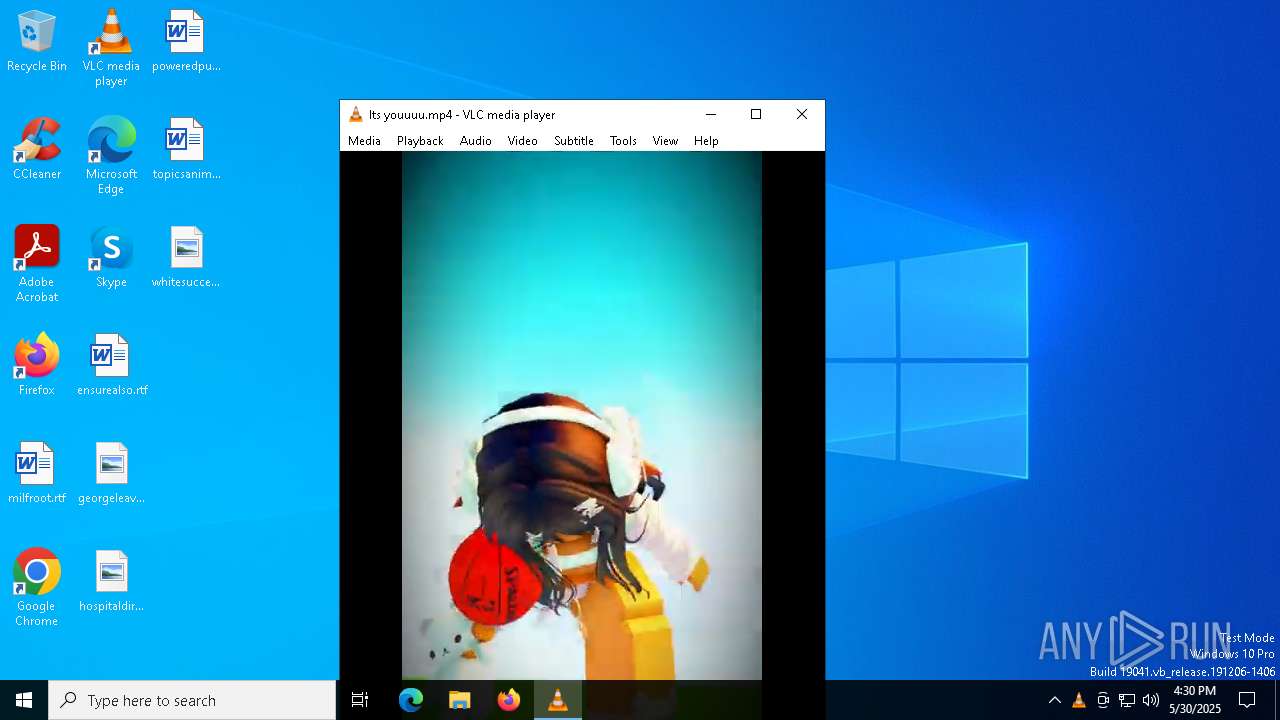Image resolution: width=1280 pixels, height=720 pixels.
Task: Open the View menu in VLC
Action: coord(666,141)
